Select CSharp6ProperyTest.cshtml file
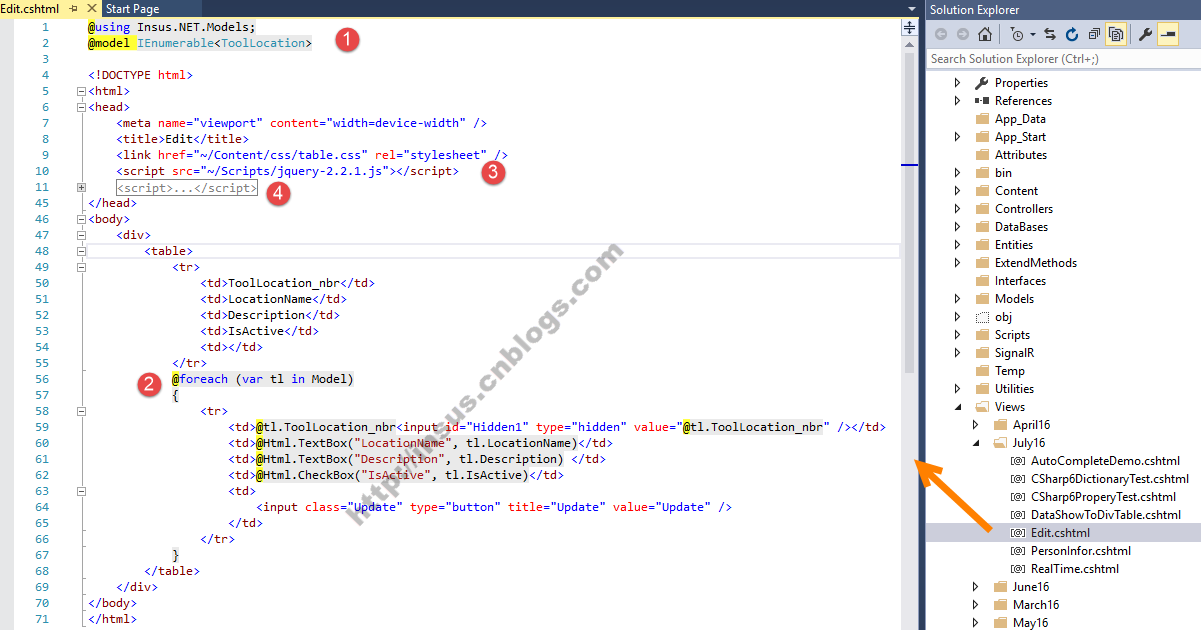The height and width of the screenshot is (630, 1201). pyautogui.click(x=1103, y=497)
